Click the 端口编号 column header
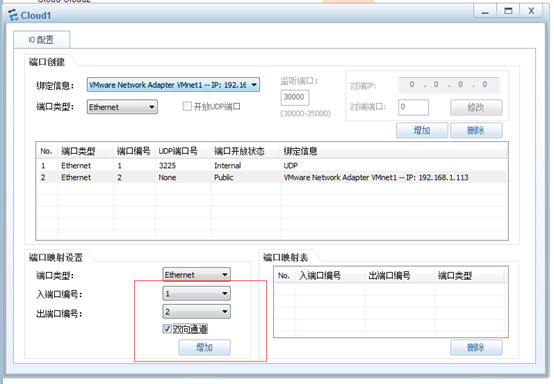554x384 pixels. pos(134,151)
